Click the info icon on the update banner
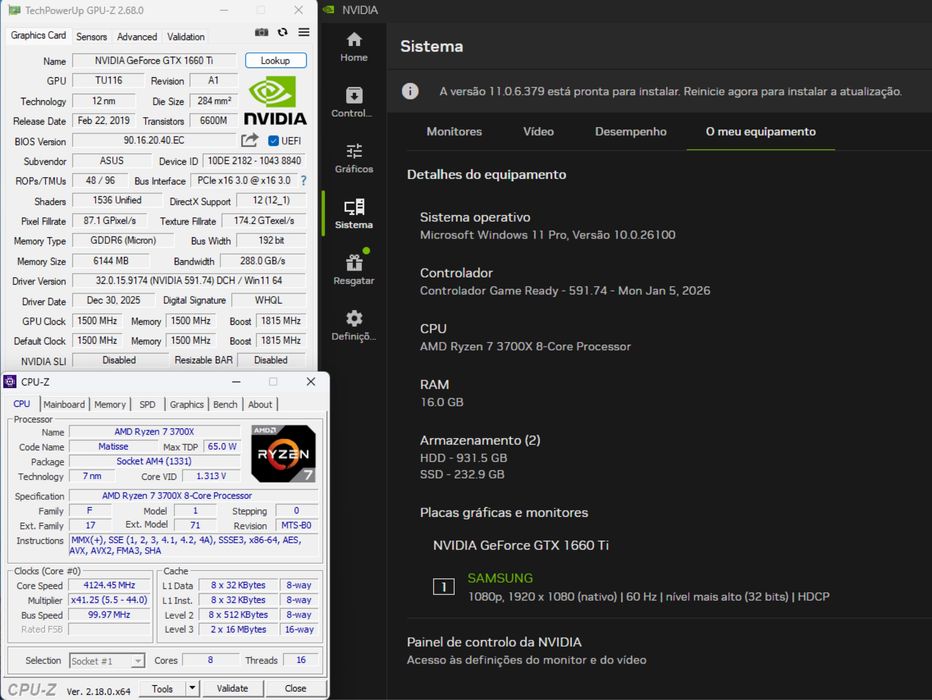The width and height of the screenshot is (932, 700). point(410,91)
